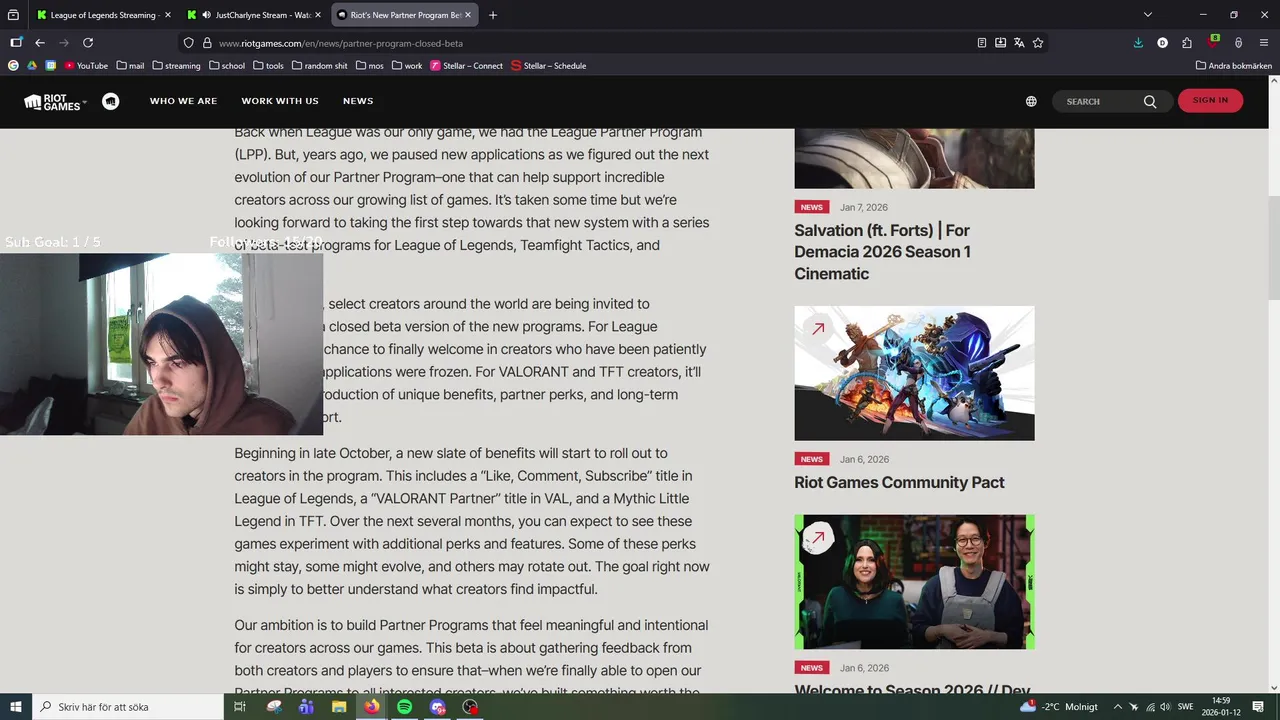
Task: Bookmark this page with the star
Action: (1038, 43)
